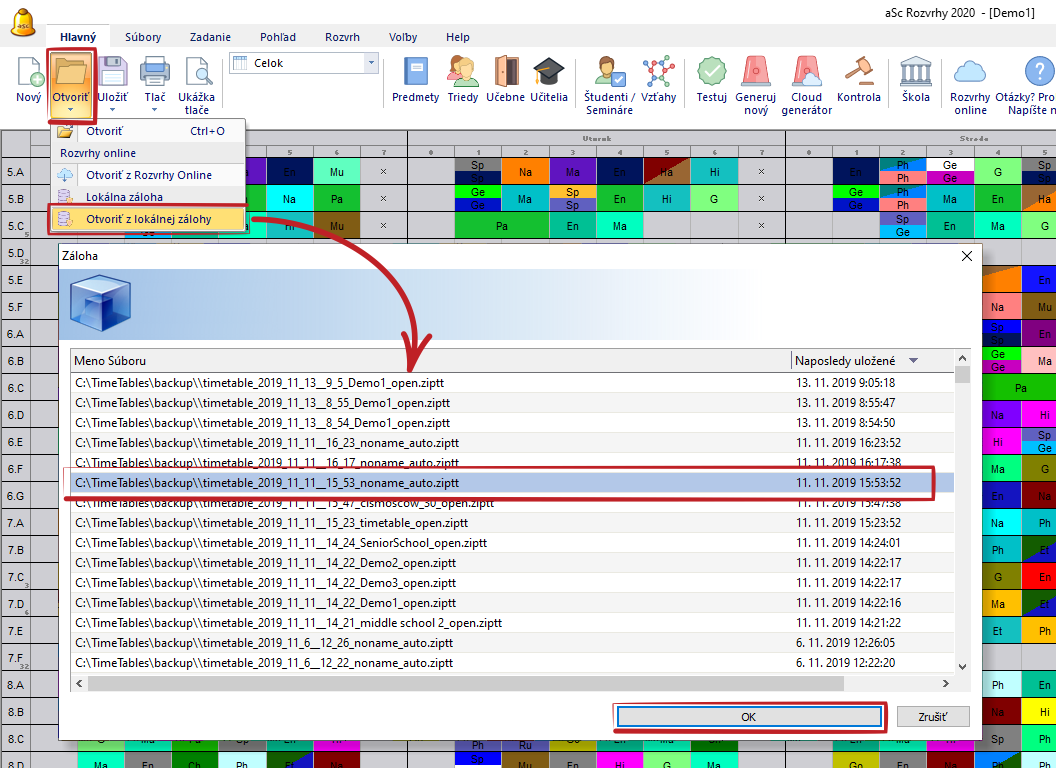The width and height of the screenshot is (1056, 768).
Task: Switch to the Zadanie ribbon tab
Action: pyautogui.click(x=208, y=37)
